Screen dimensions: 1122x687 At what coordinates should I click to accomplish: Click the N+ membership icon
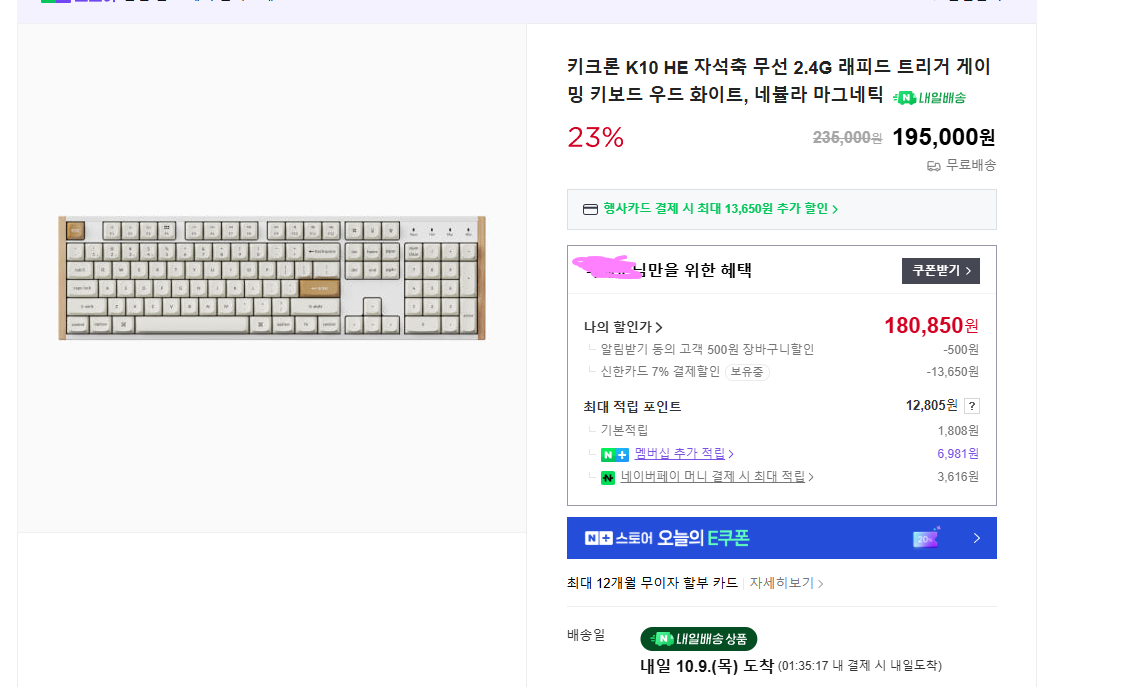coord(614,455)
